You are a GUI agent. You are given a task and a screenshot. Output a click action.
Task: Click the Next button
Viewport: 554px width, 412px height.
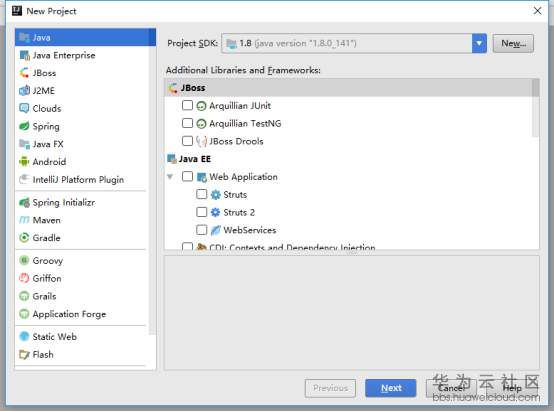[x=391, y=388]
